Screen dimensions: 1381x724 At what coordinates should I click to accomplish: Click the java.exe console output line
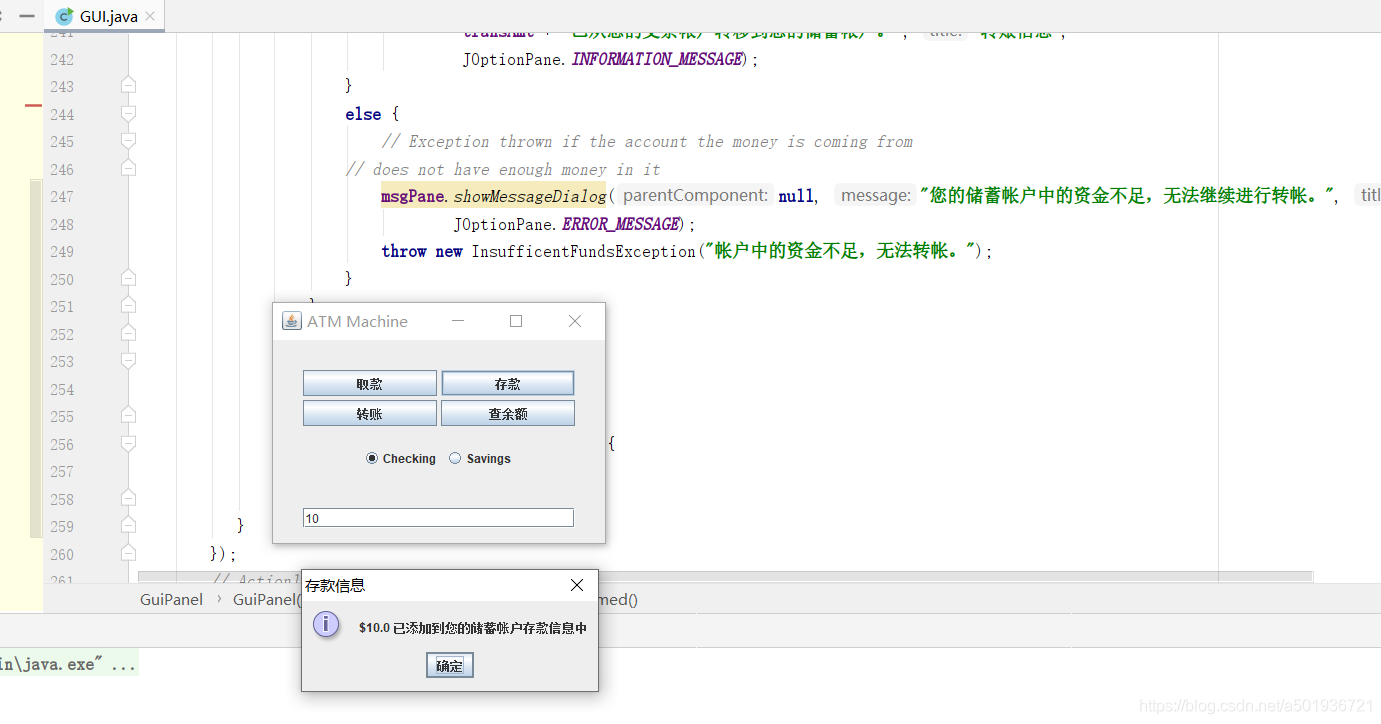(68, 664)
